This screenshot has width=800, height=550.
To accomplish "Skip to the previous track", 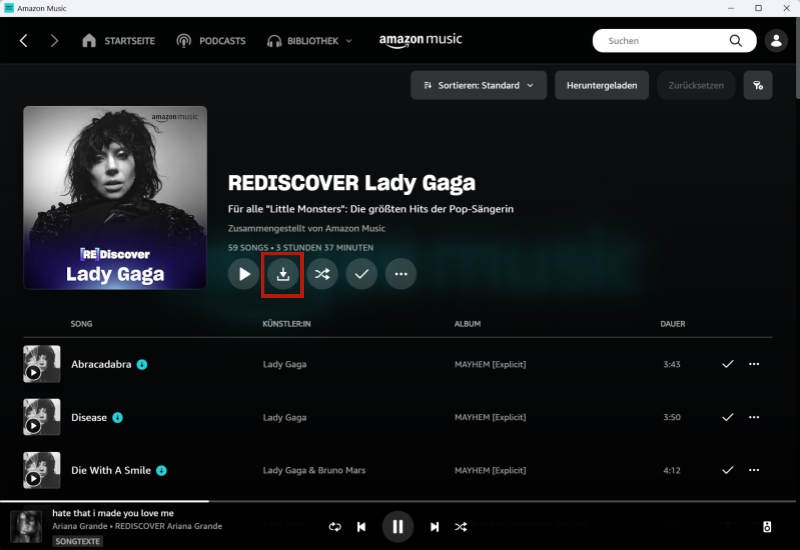I will pos(361,527).
